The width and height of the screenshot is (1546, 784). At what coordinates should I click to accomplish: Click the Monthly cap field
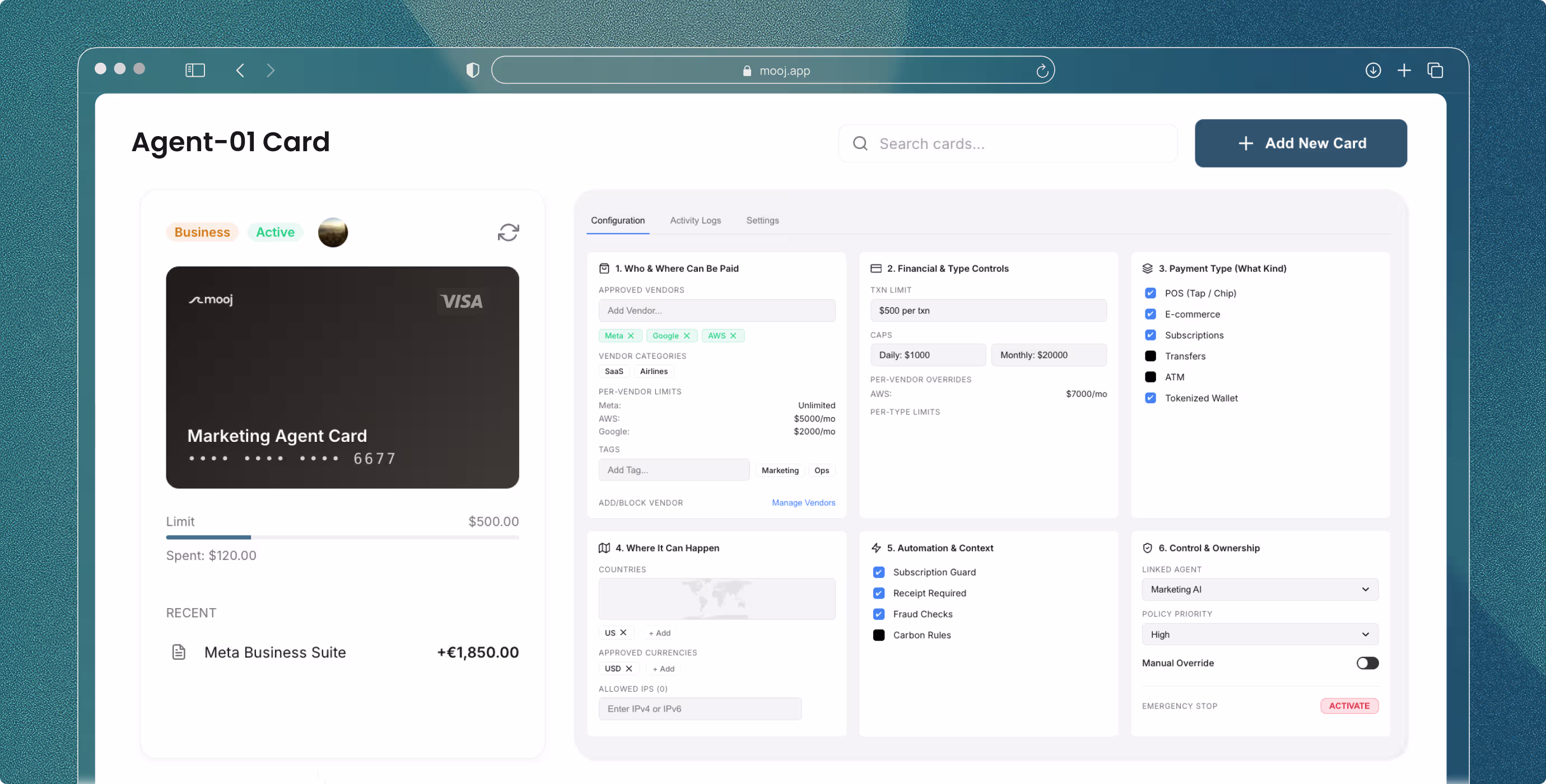coord(1049,354)
